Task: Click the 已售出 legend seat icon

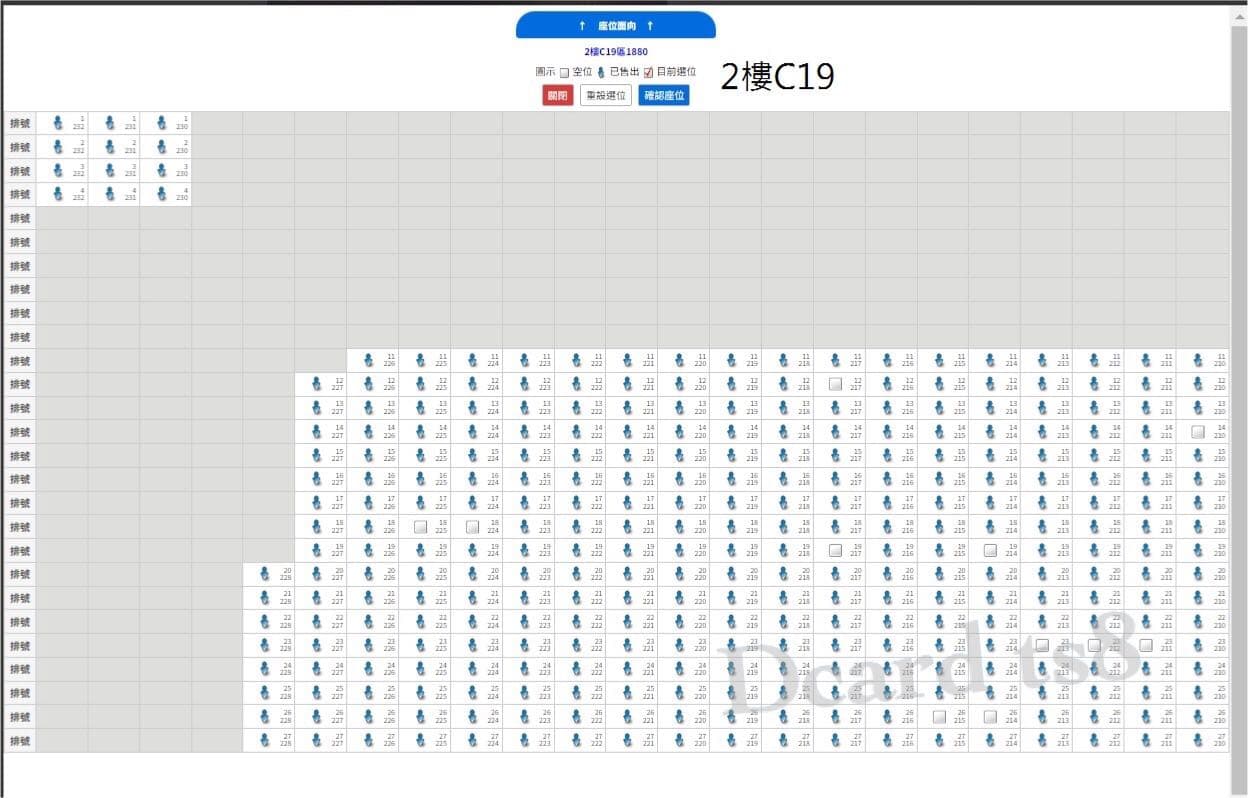Action: [601, 72]
